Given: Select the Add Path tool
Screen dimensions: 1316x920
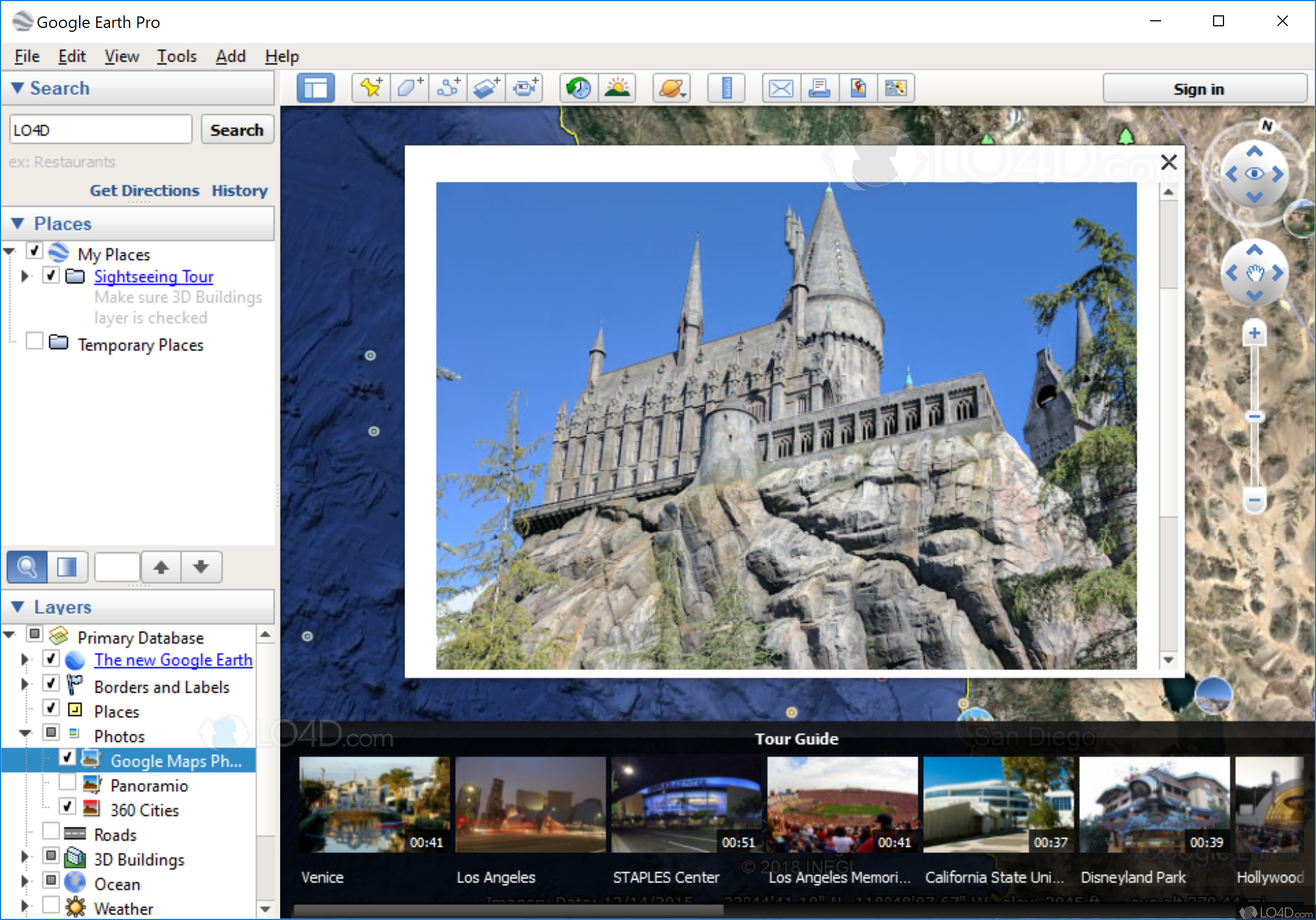Looking at the screenshot, I should [448, 88].
